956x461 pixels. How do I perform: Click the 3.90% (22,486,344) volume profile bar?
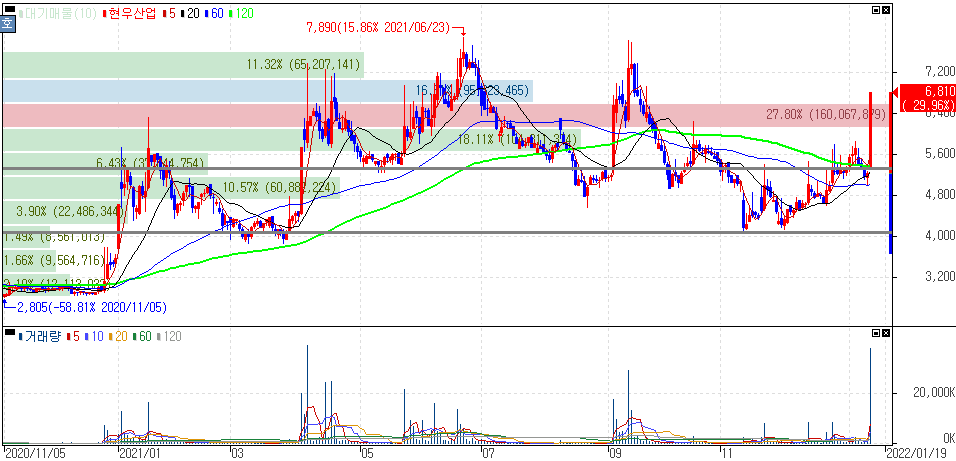pyautogui.click(x=63, y=212)
